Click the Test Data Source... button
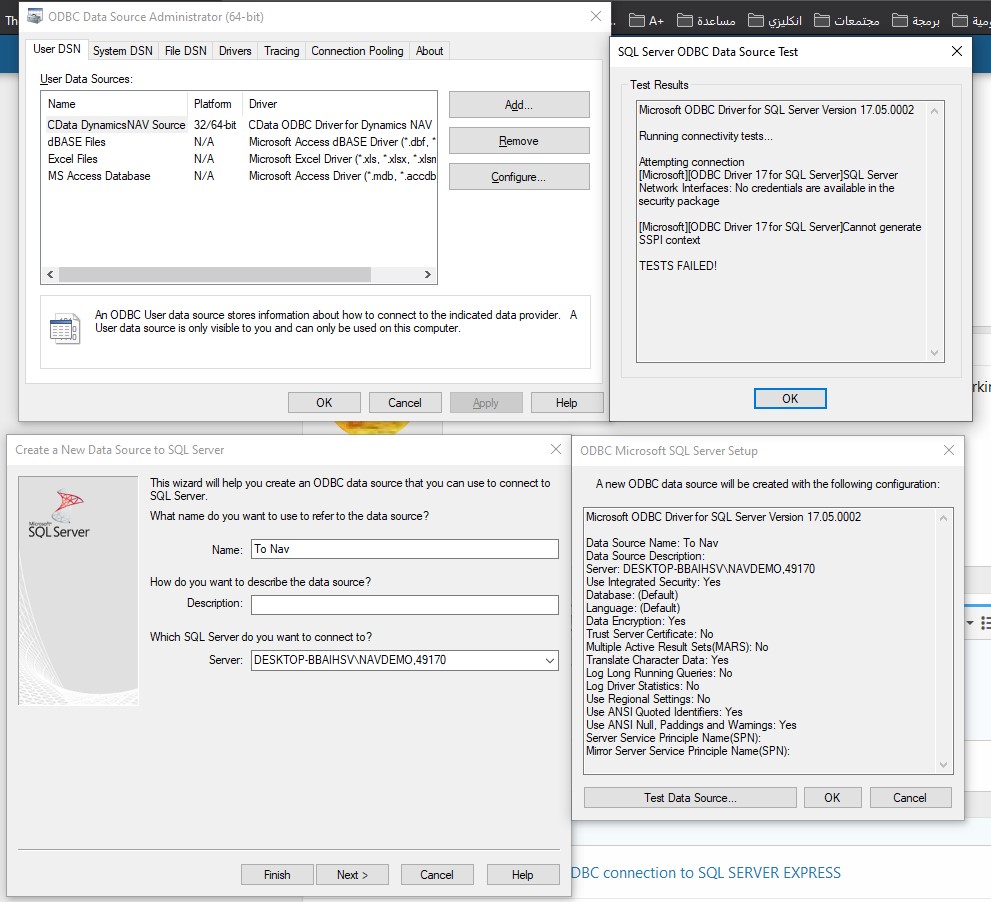Viewport: 991px width, 902px height. click(690, 798)
